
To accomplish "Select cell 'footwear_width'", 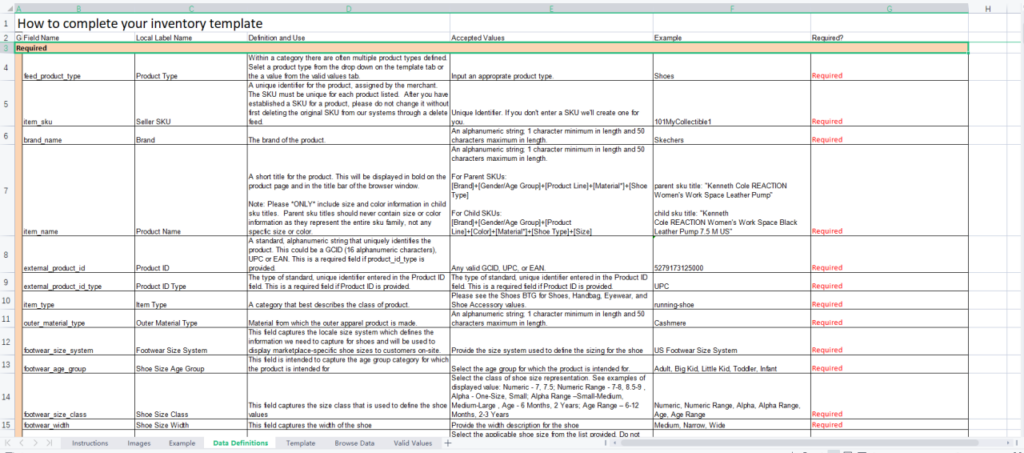I will (x=78, y=424).
